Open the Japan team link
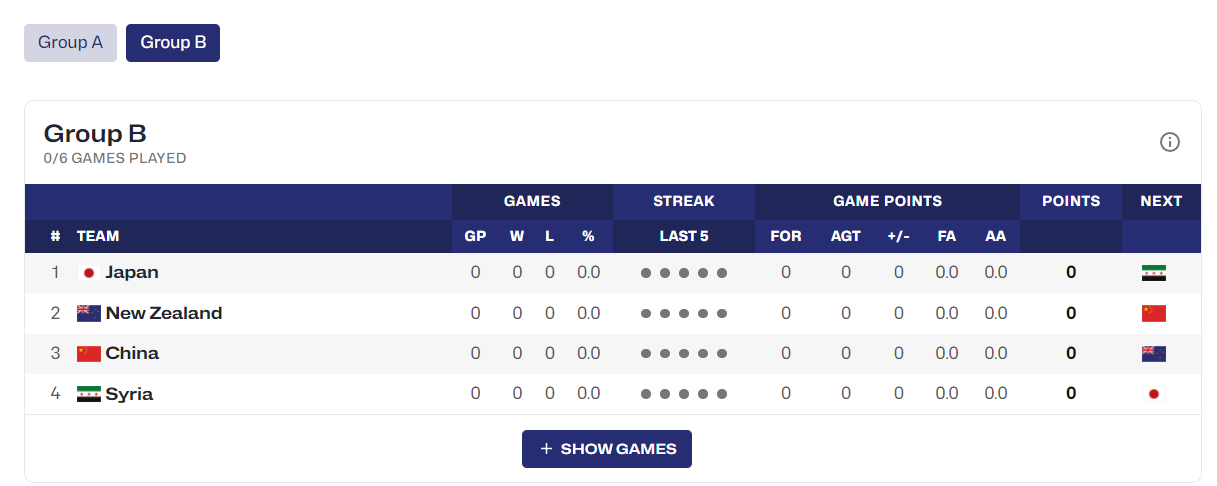1217x486 pixels. point(132,273)
